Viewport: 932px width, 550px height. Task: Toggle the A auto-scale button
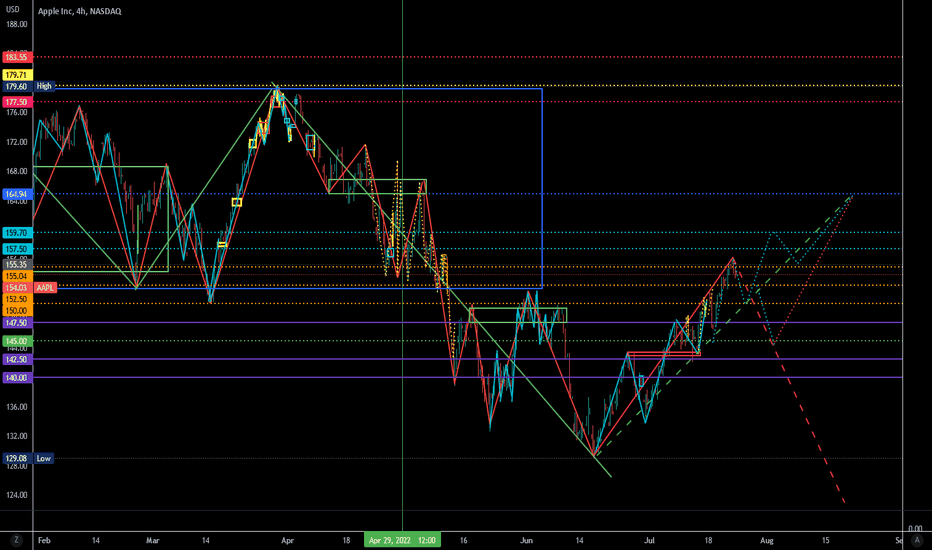click(917, 540)
